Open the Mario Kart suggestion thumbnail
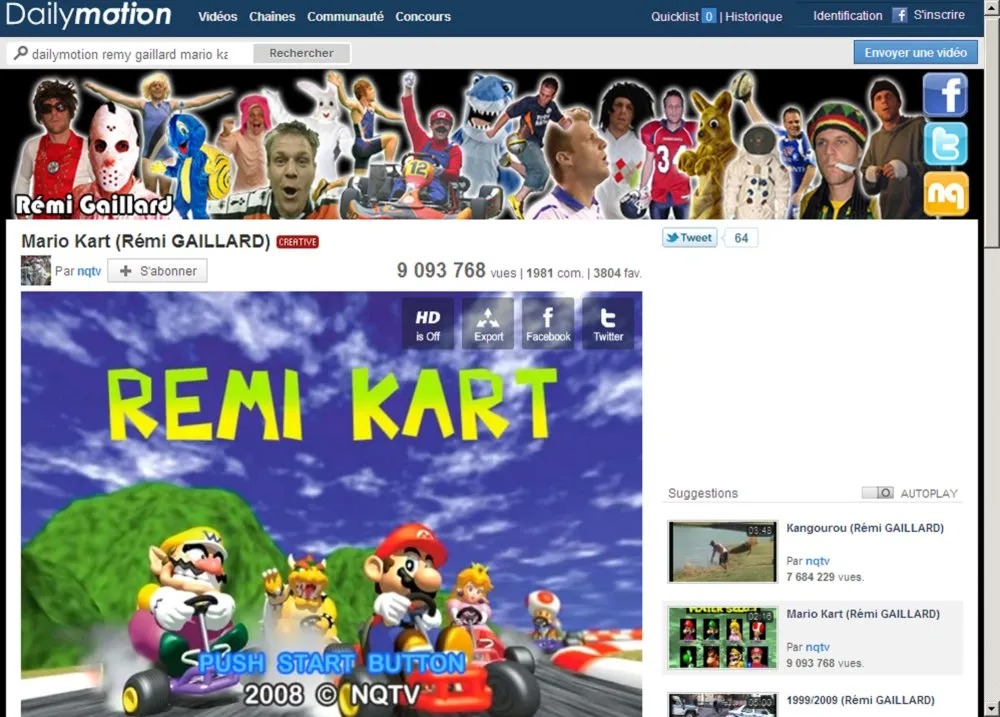 723,637
